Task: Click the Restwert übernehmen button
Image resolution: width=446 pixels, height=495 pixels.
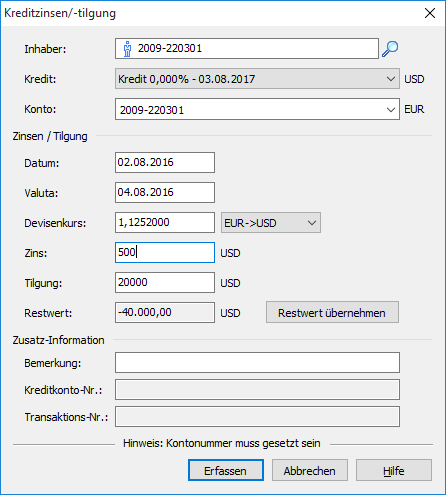Action: pos(332,312)
